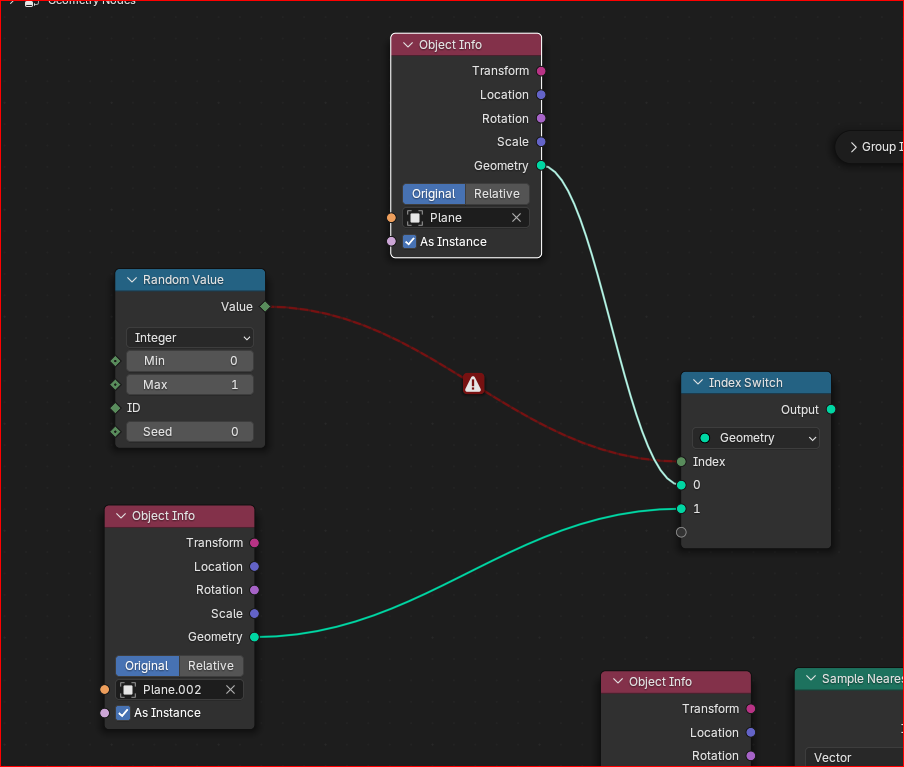Select Original mode on Plane Object Info
This screenshot has width=904, height=767.
(x=434, y=194)
